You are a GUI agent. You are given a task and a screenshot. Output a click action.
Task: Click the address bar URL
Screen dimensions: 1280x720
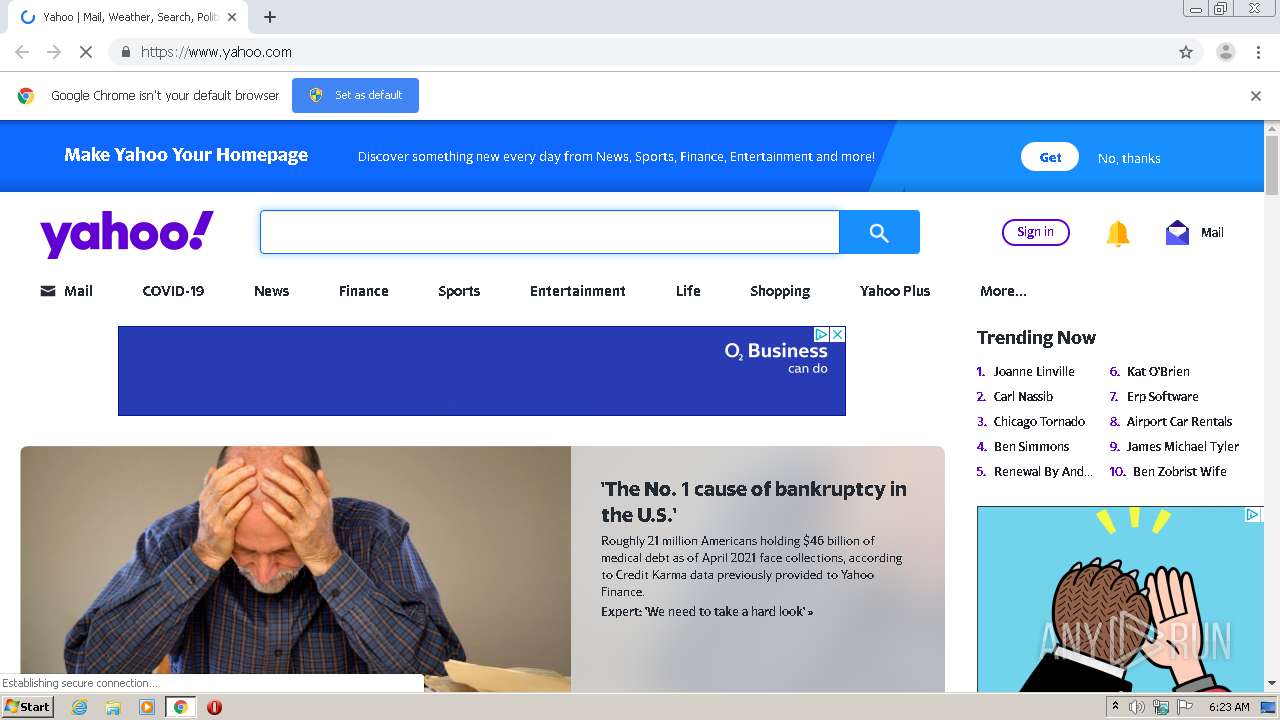[216, 52]
